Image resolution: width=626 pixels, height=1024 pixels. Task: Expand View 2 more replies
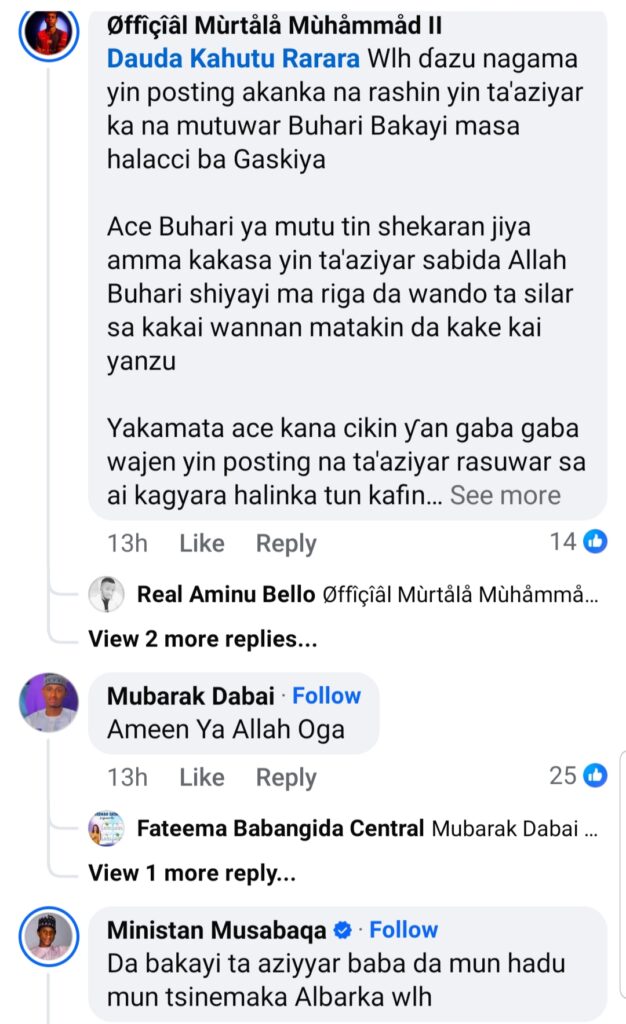coord(203,638)
